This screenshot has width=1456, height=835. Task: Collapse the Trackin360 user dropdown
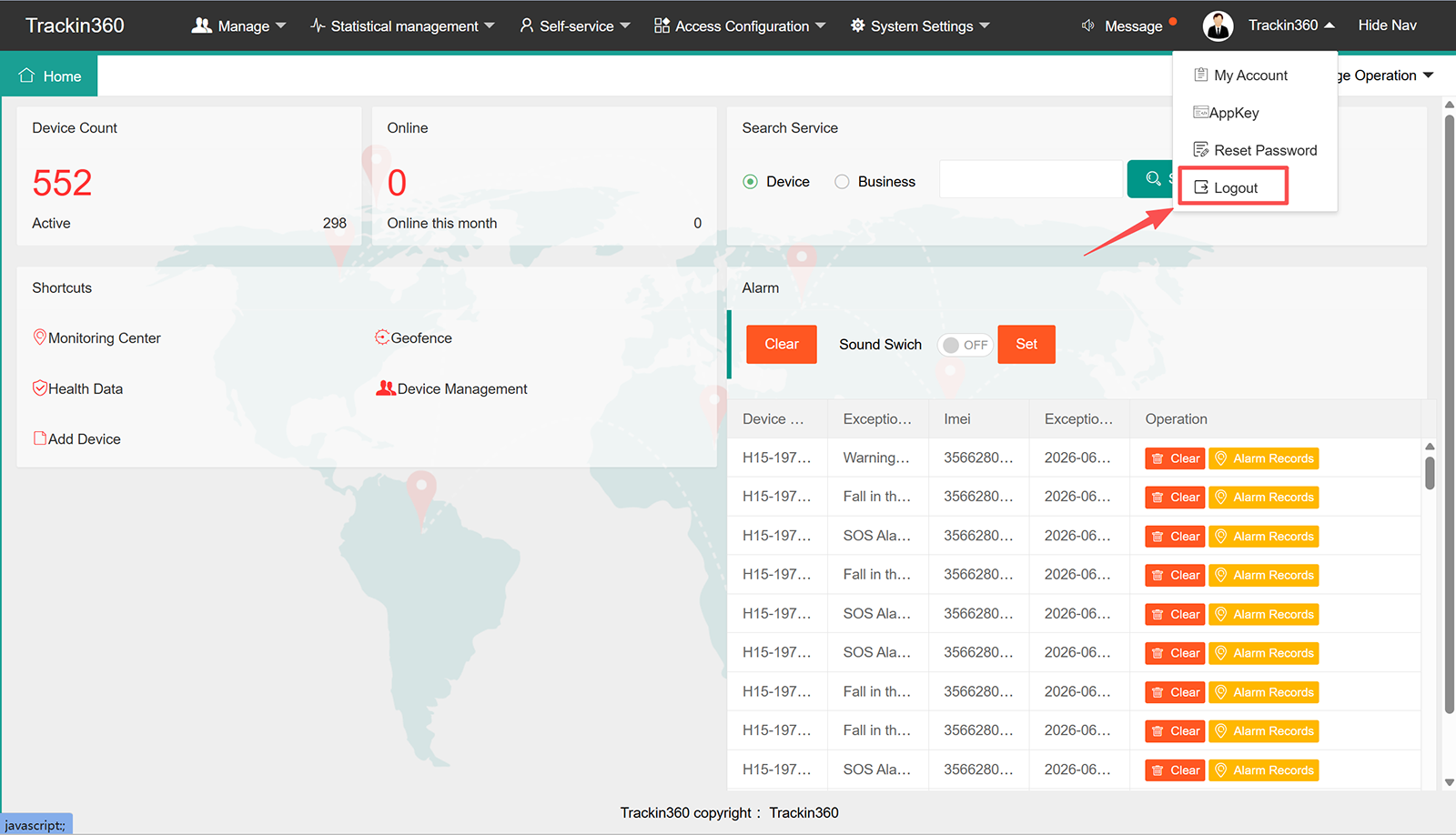pos(1330,25)
